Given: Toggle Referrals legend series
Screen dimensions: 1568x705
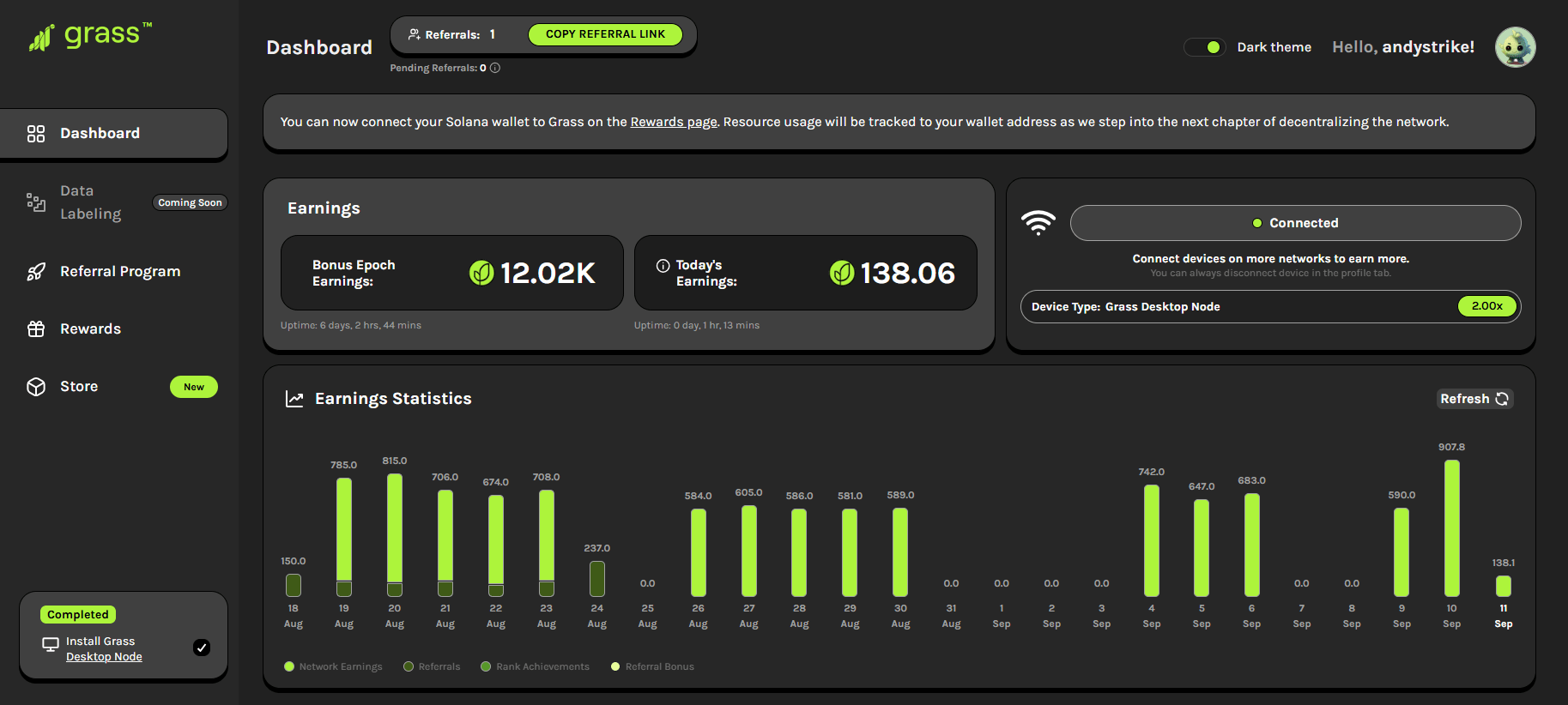Looking at the screenshot, I should [432, 666].
